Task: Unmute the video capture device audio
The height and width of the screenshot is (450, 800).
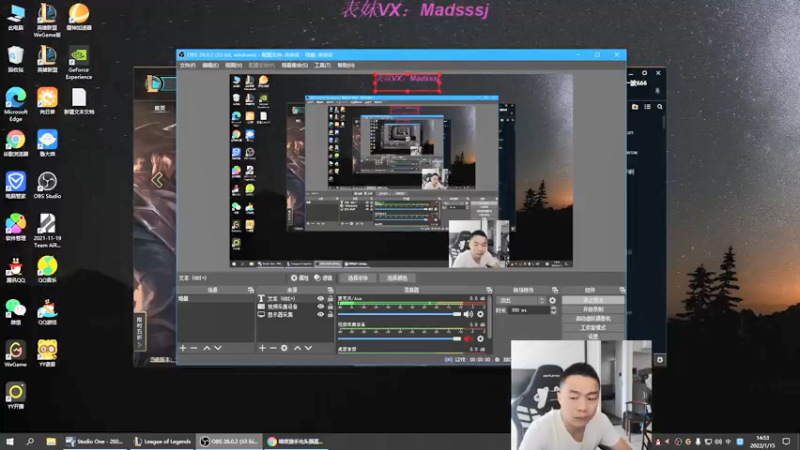Action: pos(468,338)
